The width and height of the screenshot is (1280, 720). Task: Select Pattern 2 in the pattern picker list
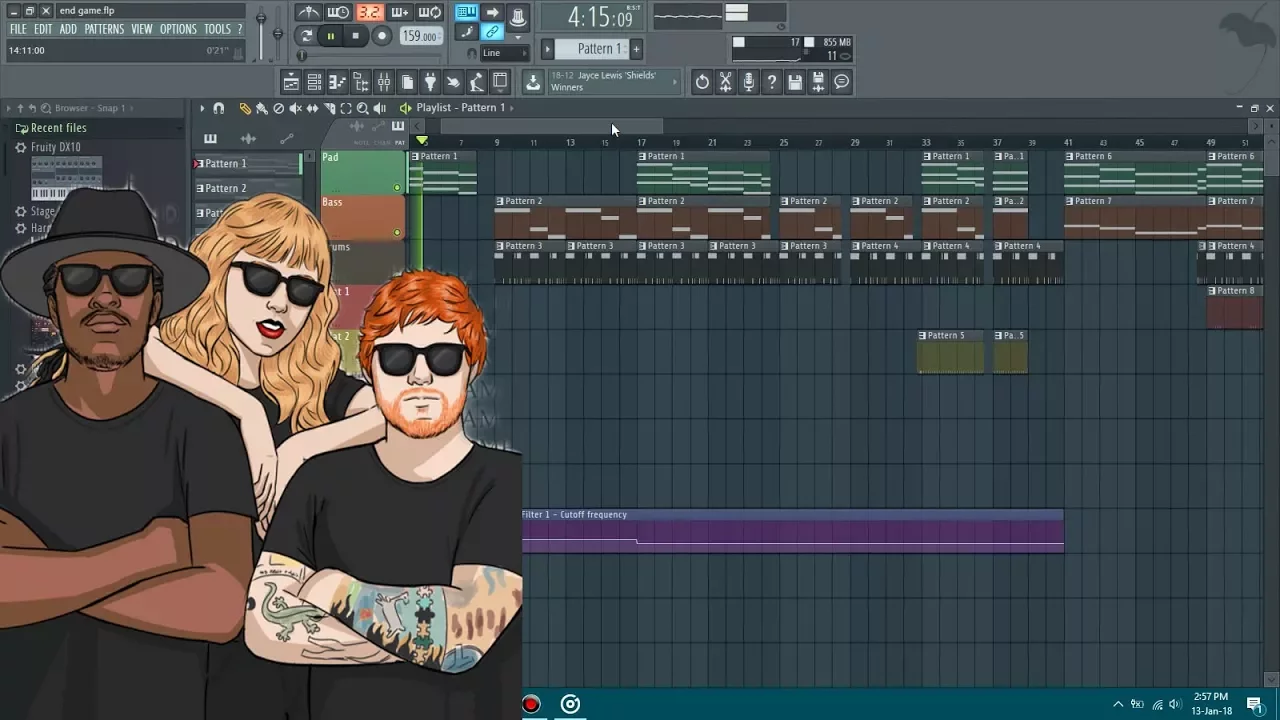(246, 189)
